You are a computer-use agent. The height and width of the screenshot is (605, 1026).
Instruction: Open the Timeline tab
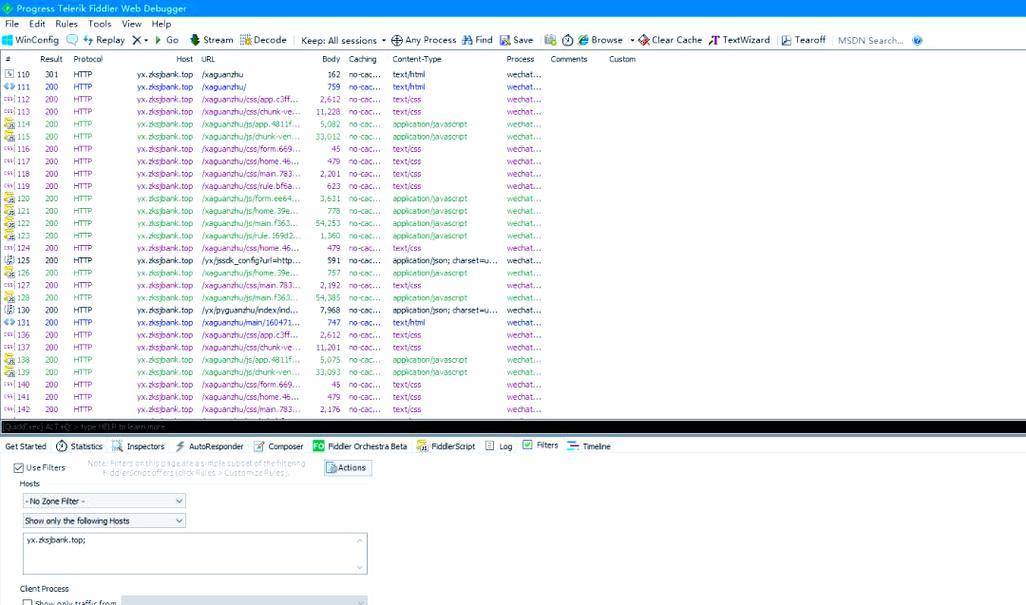tap(589, 446)
